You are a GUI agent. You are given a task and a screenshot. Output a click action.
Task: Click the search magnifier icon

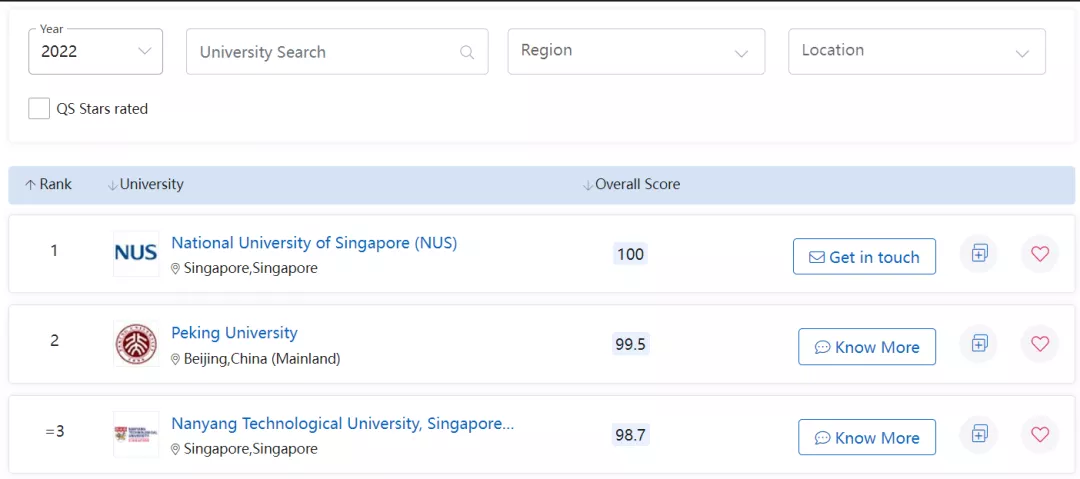[467, 53]
